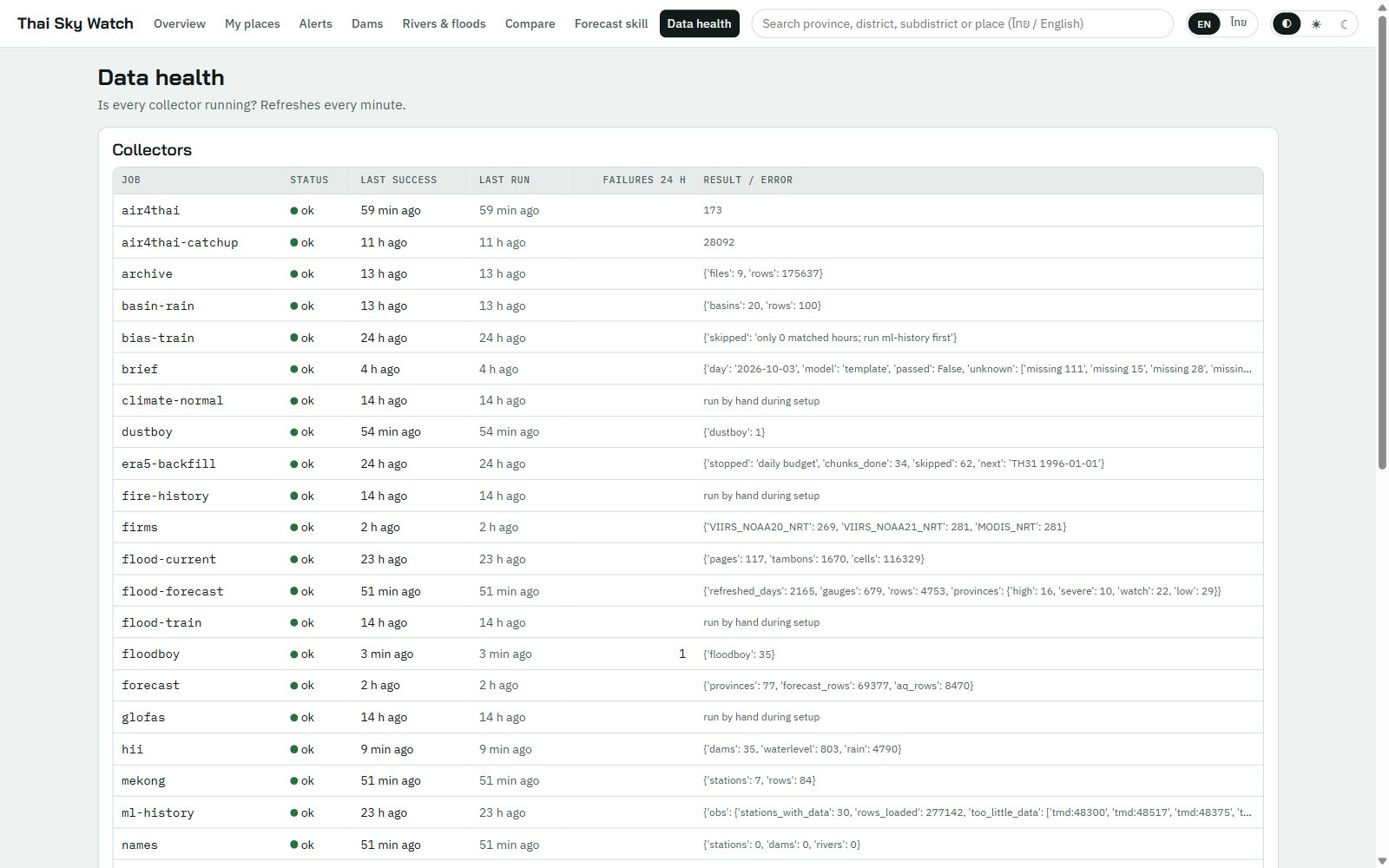Viewport: 1389px width, 868px height.
Task: Open the Alerts page
Action: tap(315, 23)
